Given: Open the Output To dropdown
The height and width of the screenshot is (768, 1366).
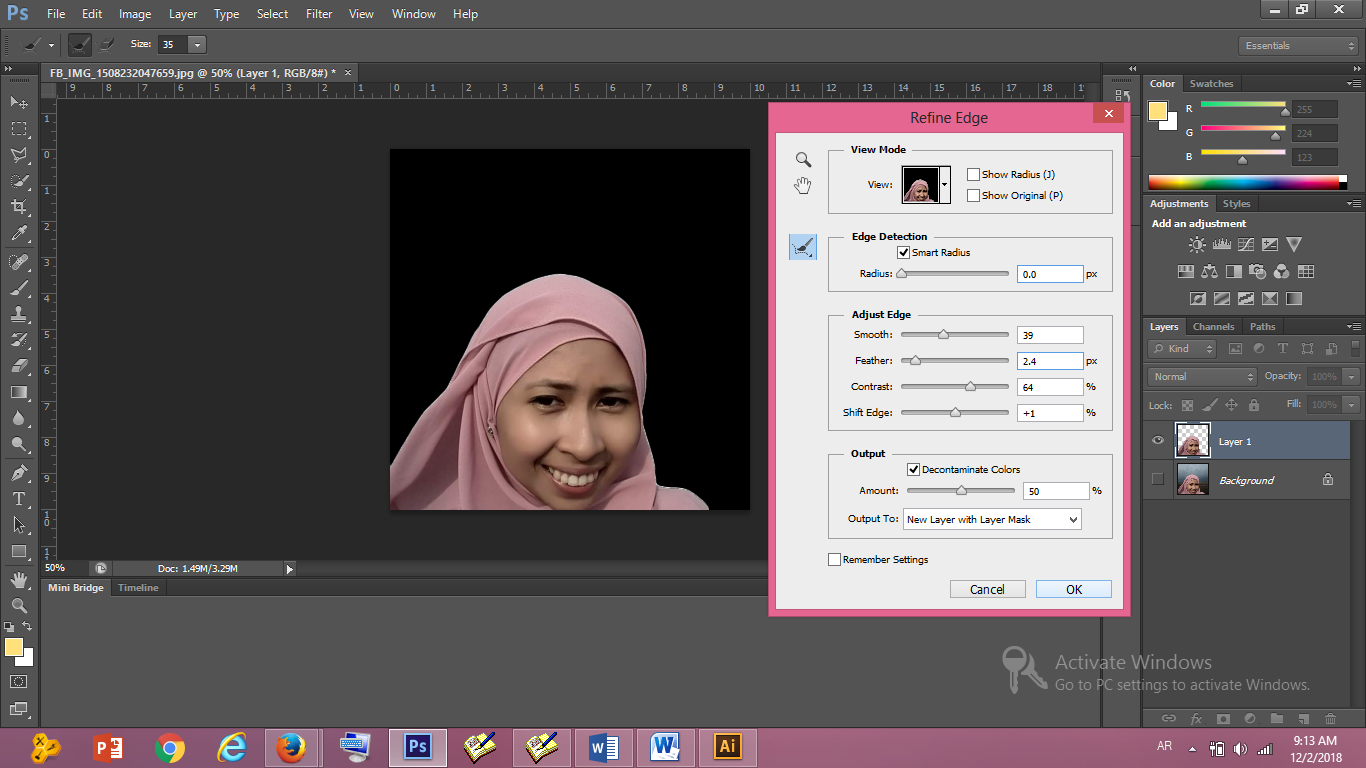Looking at the screenshot, I should (x=991, y=519).
